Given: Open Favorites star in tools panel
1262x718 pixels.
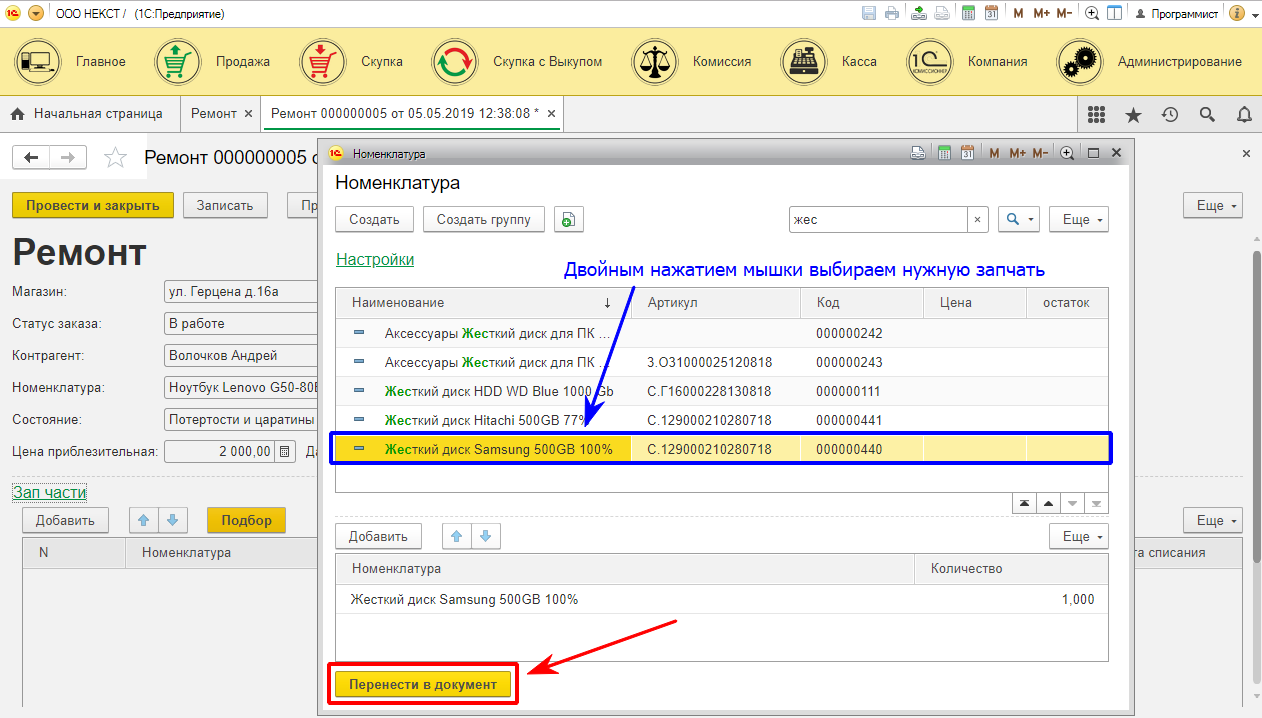Looking at the screenshot, I should point(1133,115).
